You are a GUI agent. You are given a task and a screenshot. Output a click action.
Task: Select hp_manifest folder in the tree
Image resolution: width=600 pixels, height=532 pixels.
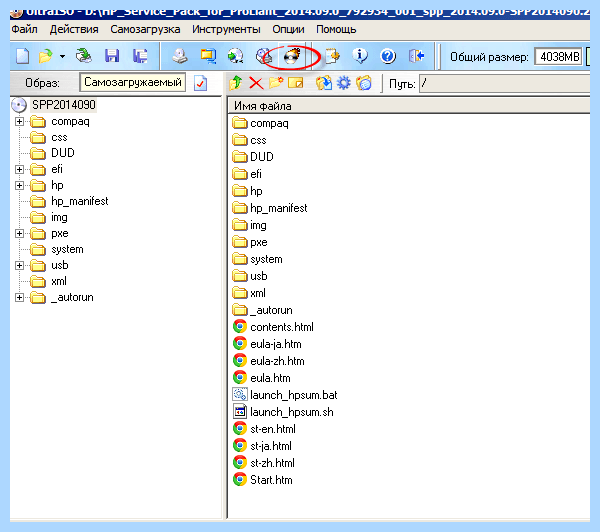pyautogui.click(x=80, y=201)
